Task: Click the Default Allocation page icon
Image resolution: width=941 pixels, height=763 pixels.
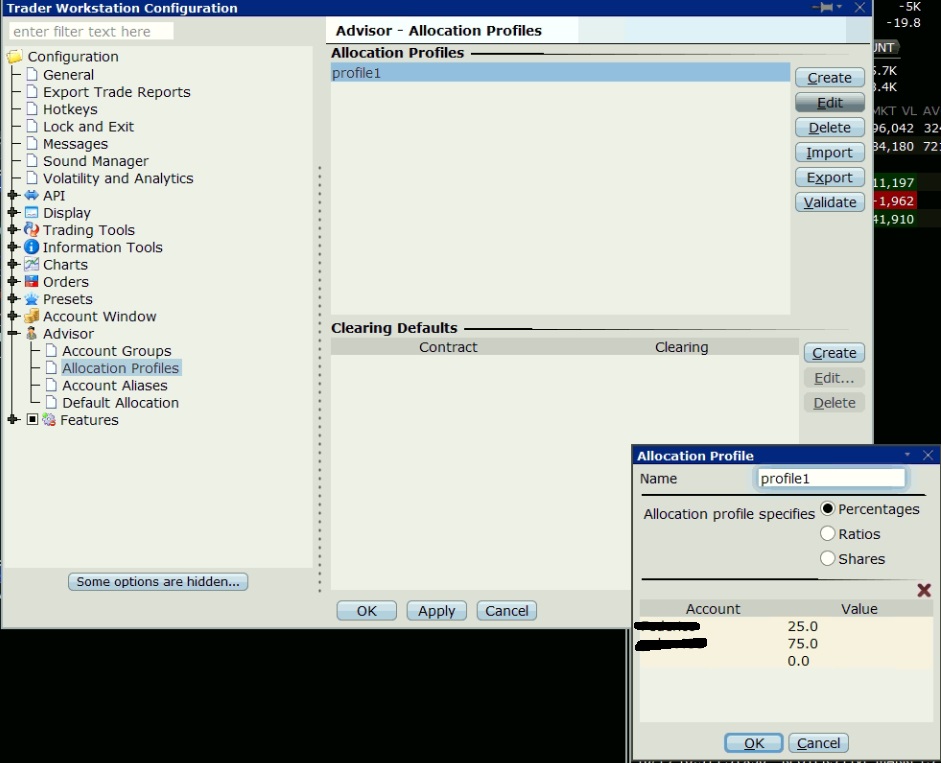Action: [52, 402]
